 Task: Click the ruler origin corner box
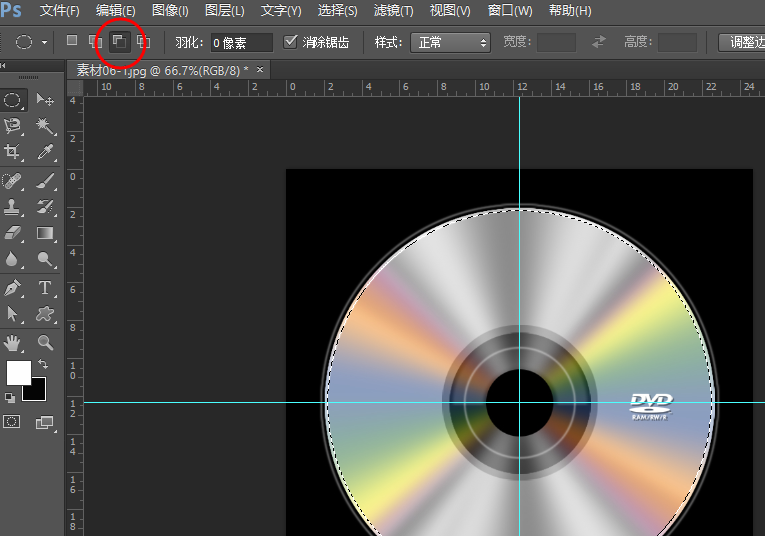tap(75, 88)
